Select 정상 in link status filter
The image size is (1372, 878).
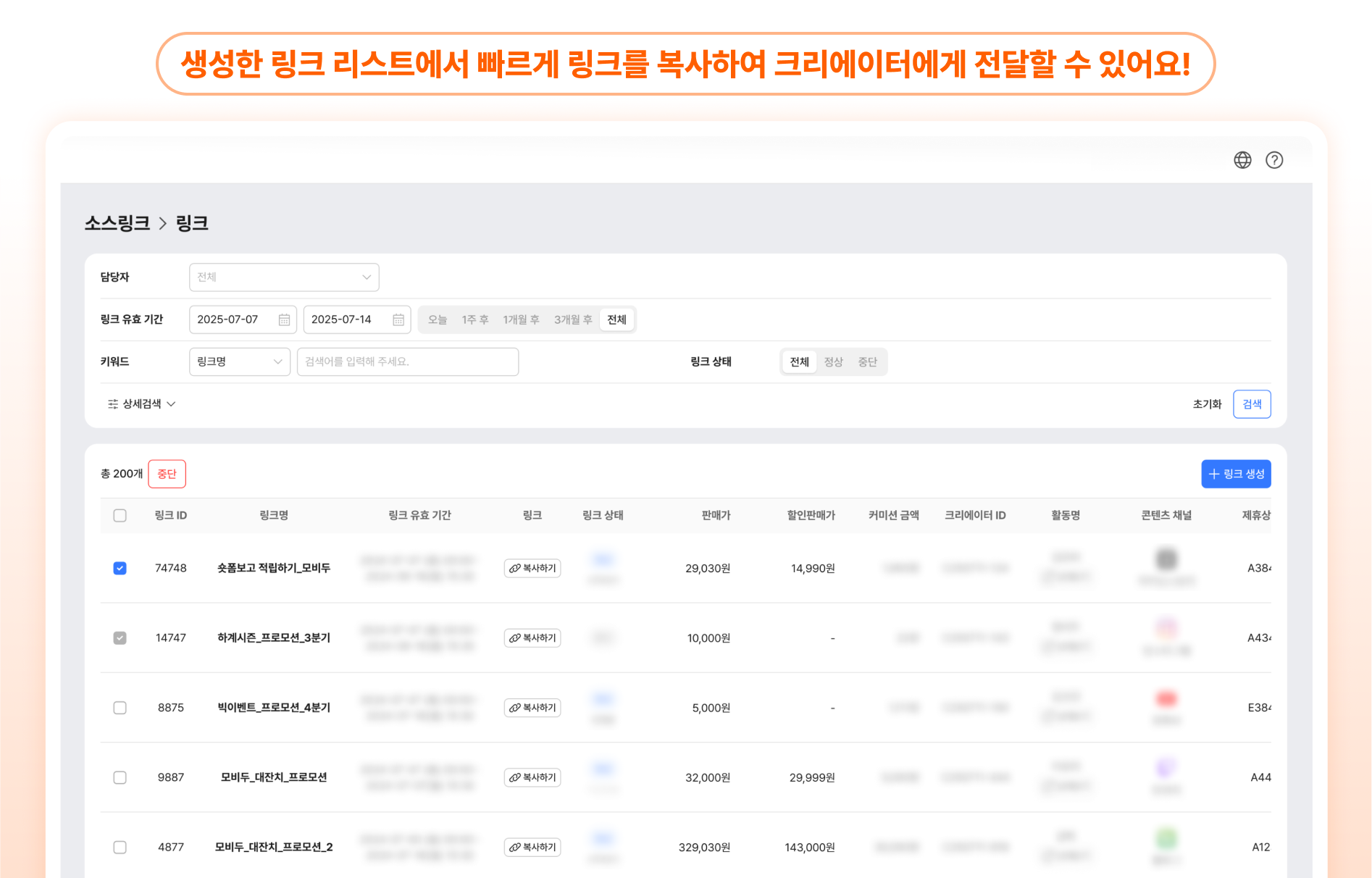[x=833, y=361]
